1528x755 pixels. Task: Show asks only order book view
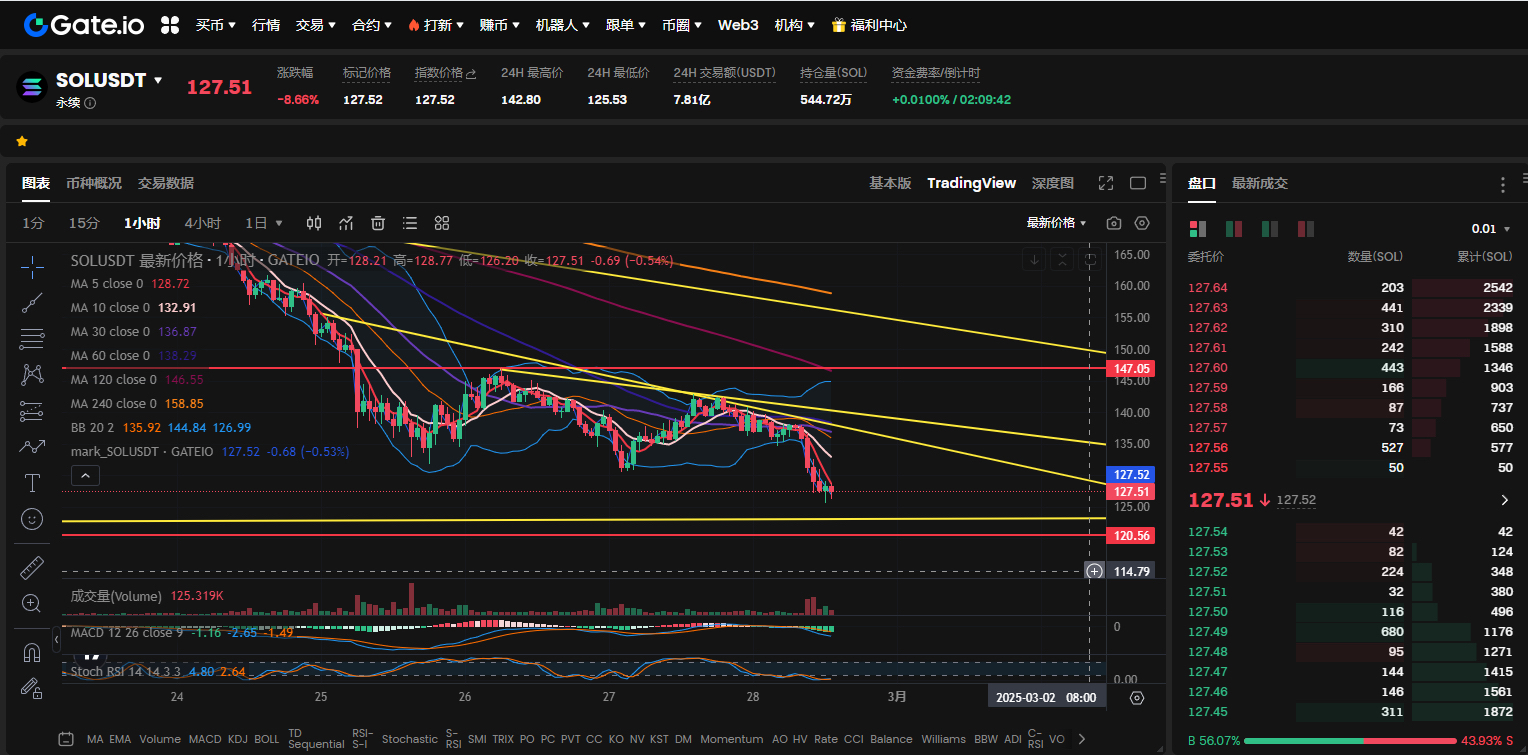(x=1306, y=229)
